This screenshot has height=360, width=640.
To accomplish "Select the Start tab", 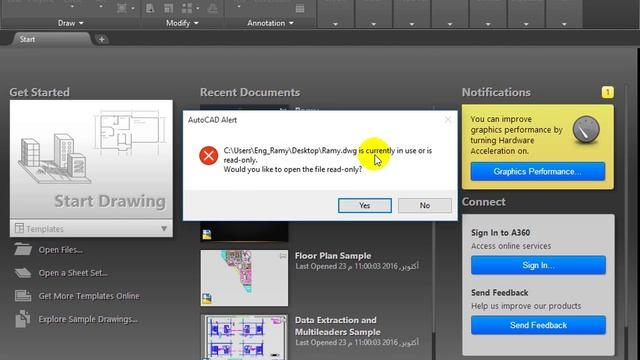I will tap(51, 39).
